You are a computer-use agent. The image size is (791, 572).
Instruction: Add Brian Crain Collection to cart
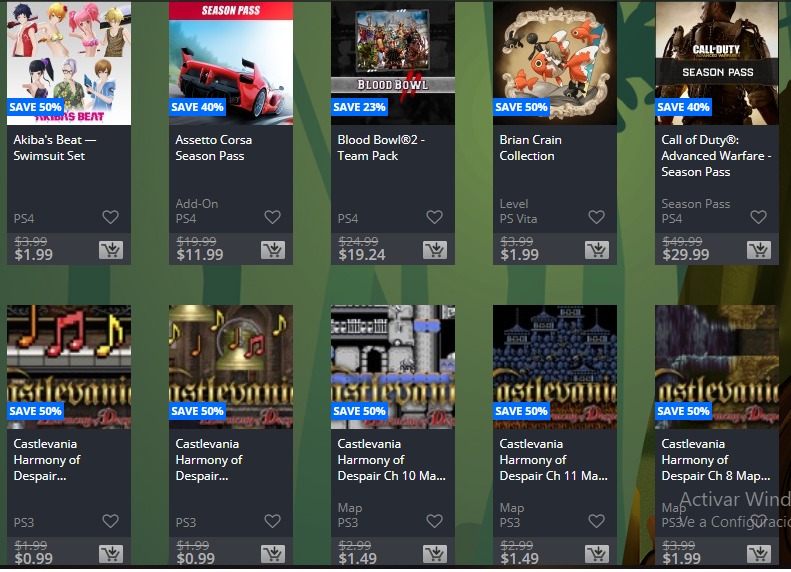(x=597, y=250)
